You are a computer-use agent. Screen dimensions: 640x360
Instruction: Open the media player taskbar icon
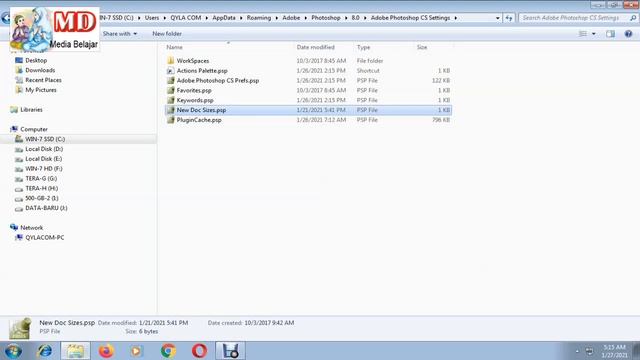[137, 351]
